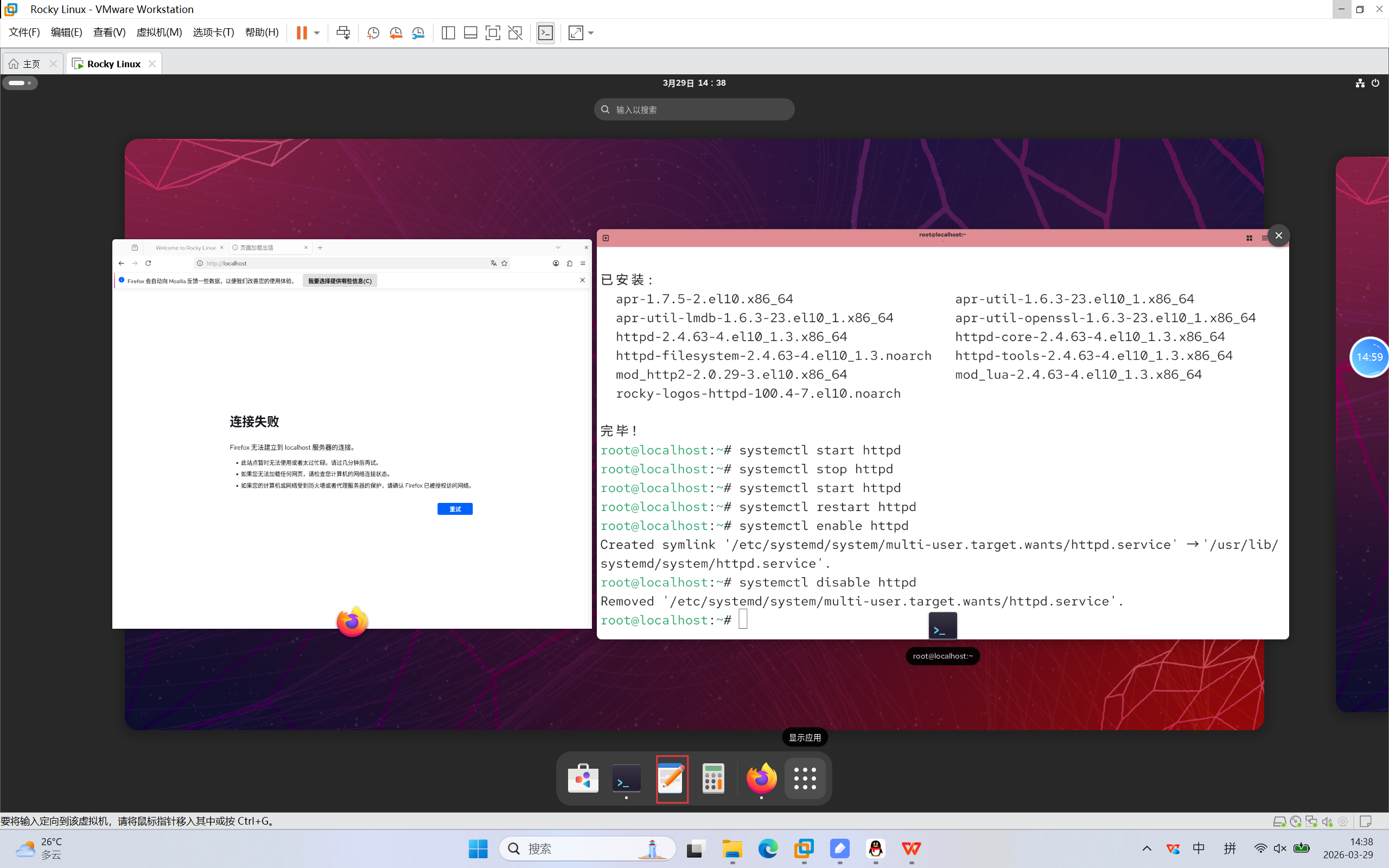Click the take snapshot icon
This screenshot has height=868, width=1389.
click(x=373, y=33)
